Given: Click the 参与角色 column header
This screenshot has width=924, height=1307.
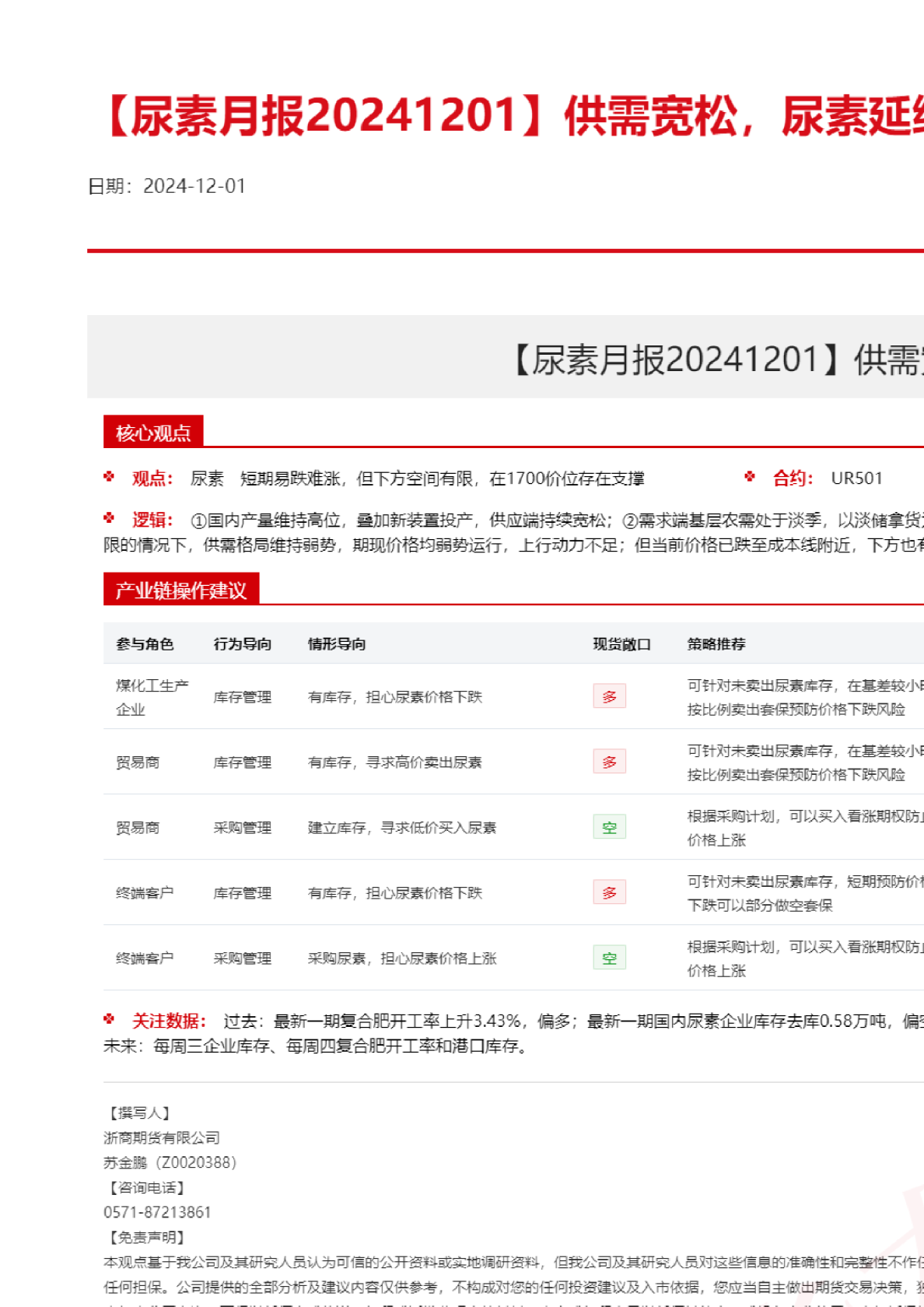Looking at the screenshot, I should coord(145,643).
